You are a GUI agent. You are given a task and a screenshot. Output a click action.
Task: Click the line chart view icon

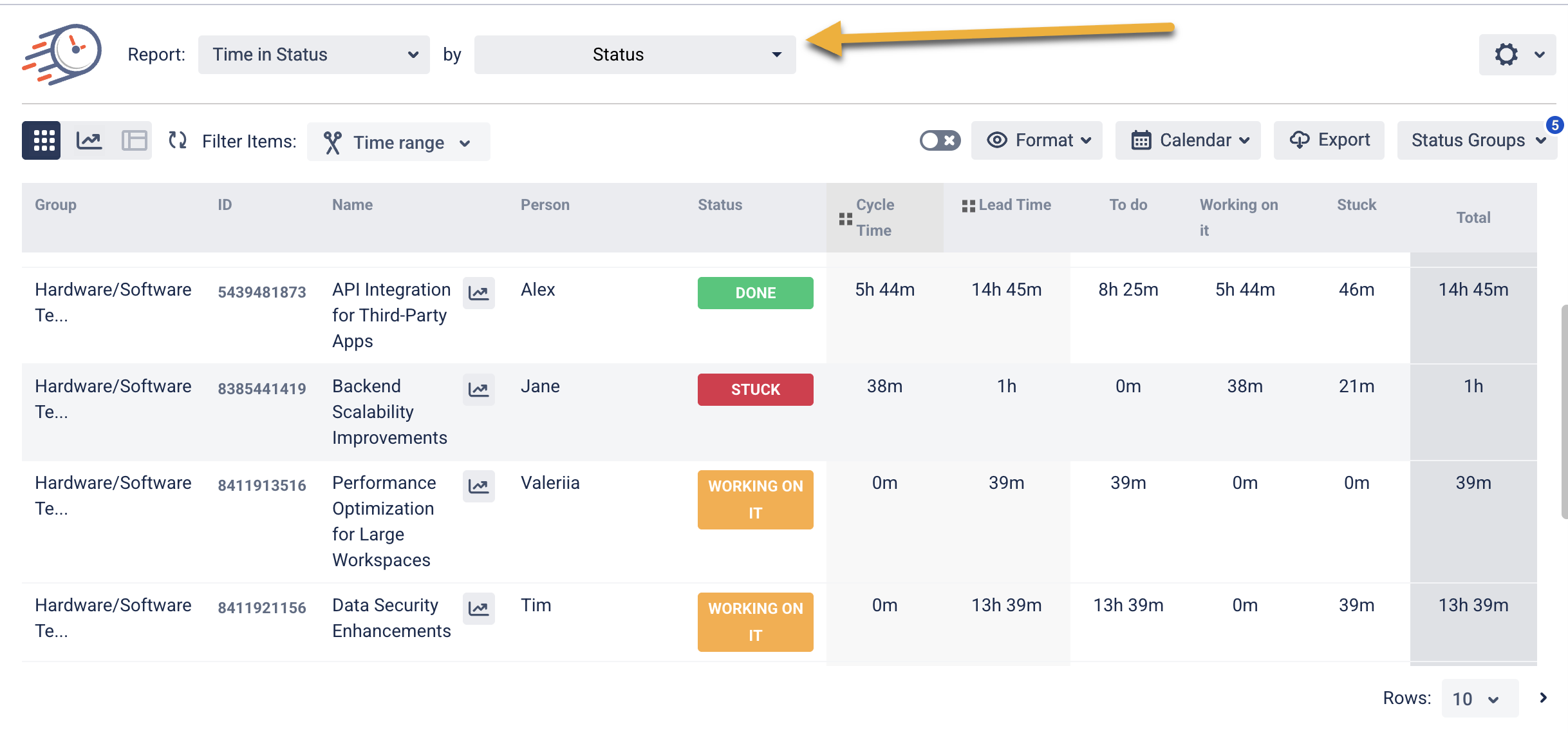click(x=90, y=140)
